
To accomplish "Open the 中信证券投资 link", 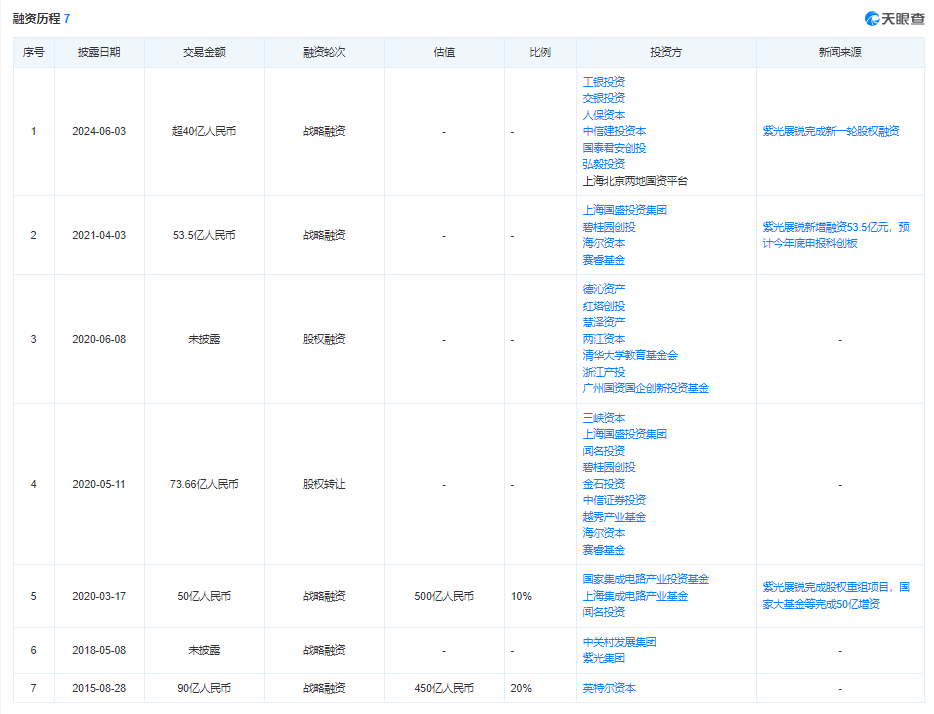I will coord(614,500).
